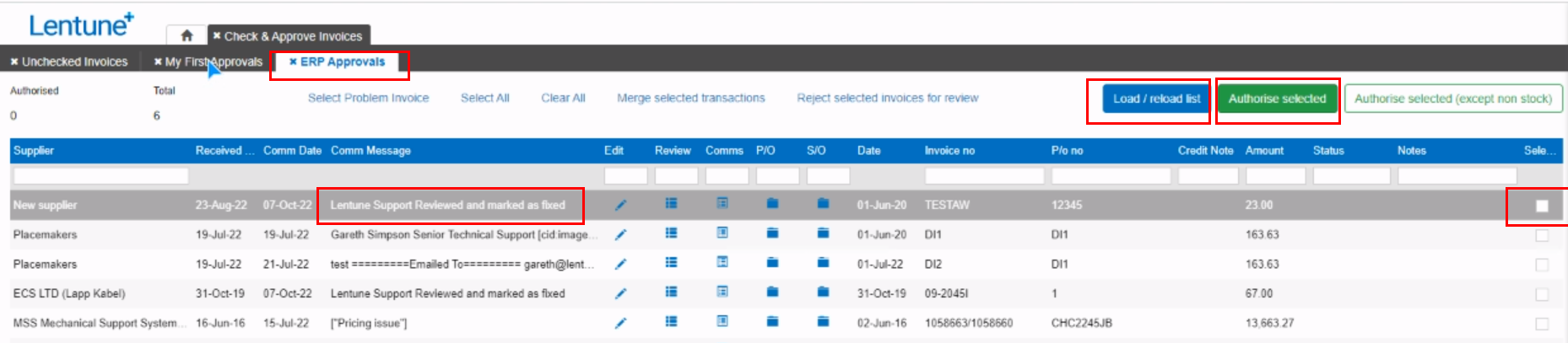1568x343 pixels.
Task: Click Notes column filter field
Action: (x=1457, y=175)
